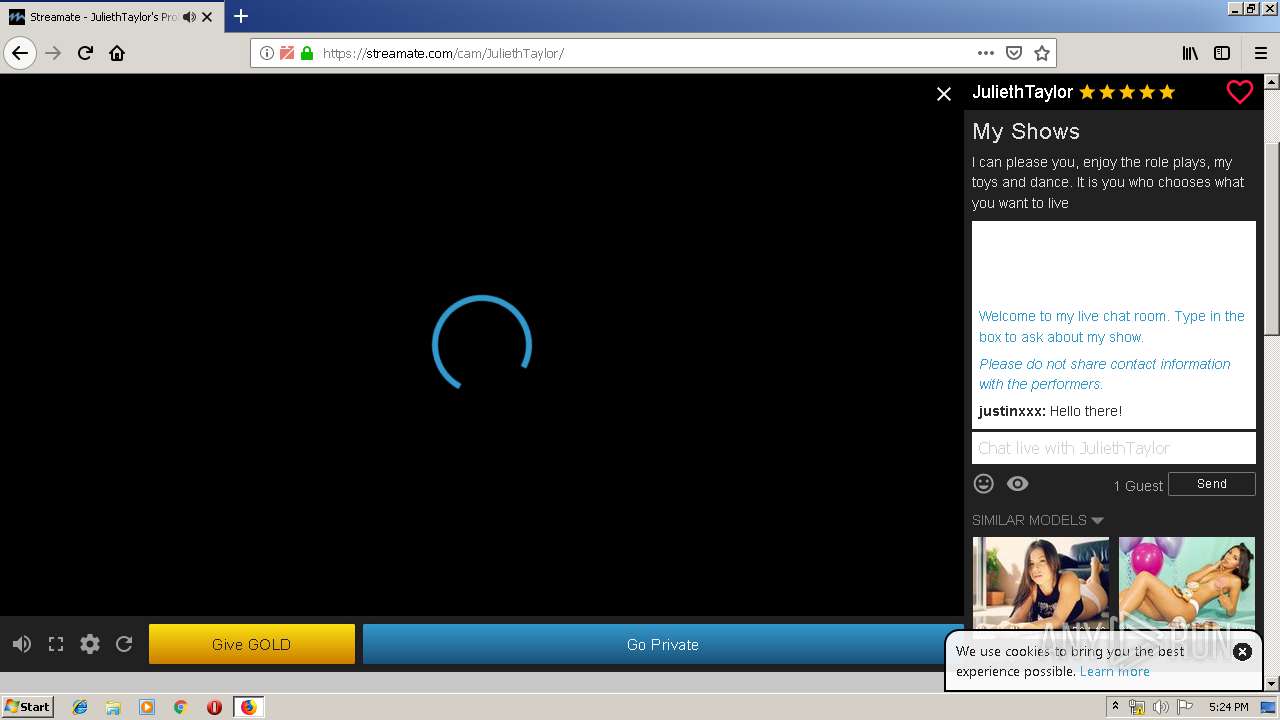Click the taskbar clock 5:24 PM
1280x720 pixels.
pyautogui.click(x=1229, y=707)
